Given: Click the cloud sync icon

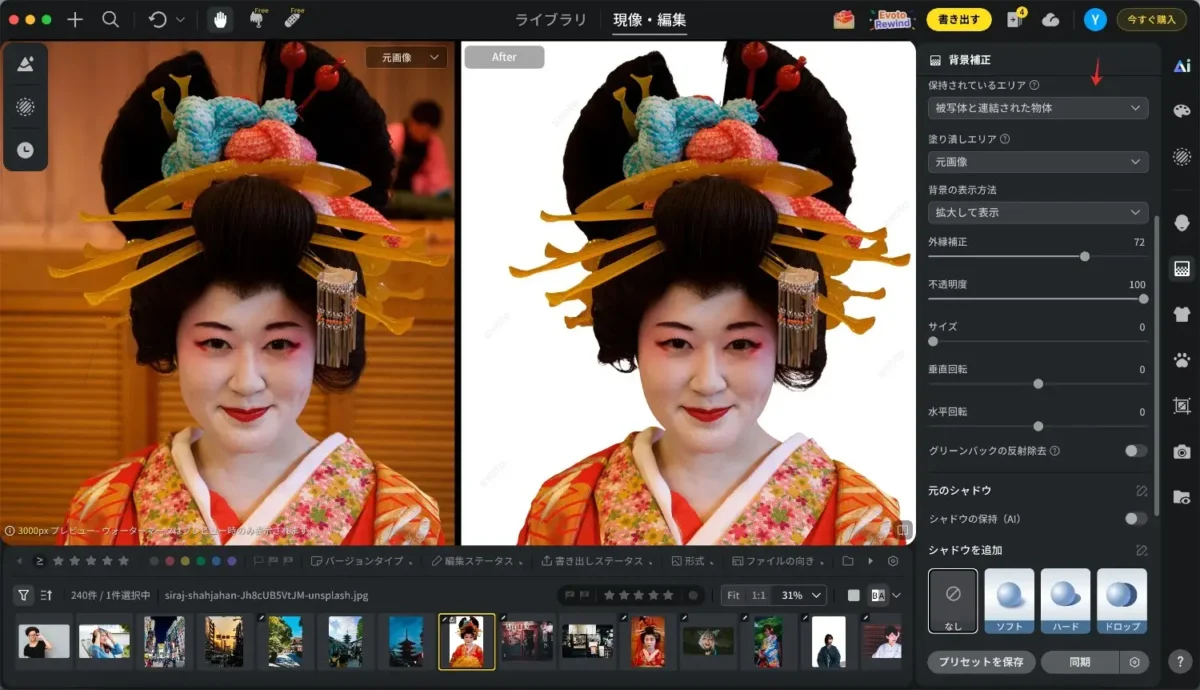Looking at the screenshot, I should click(1050, 19).
